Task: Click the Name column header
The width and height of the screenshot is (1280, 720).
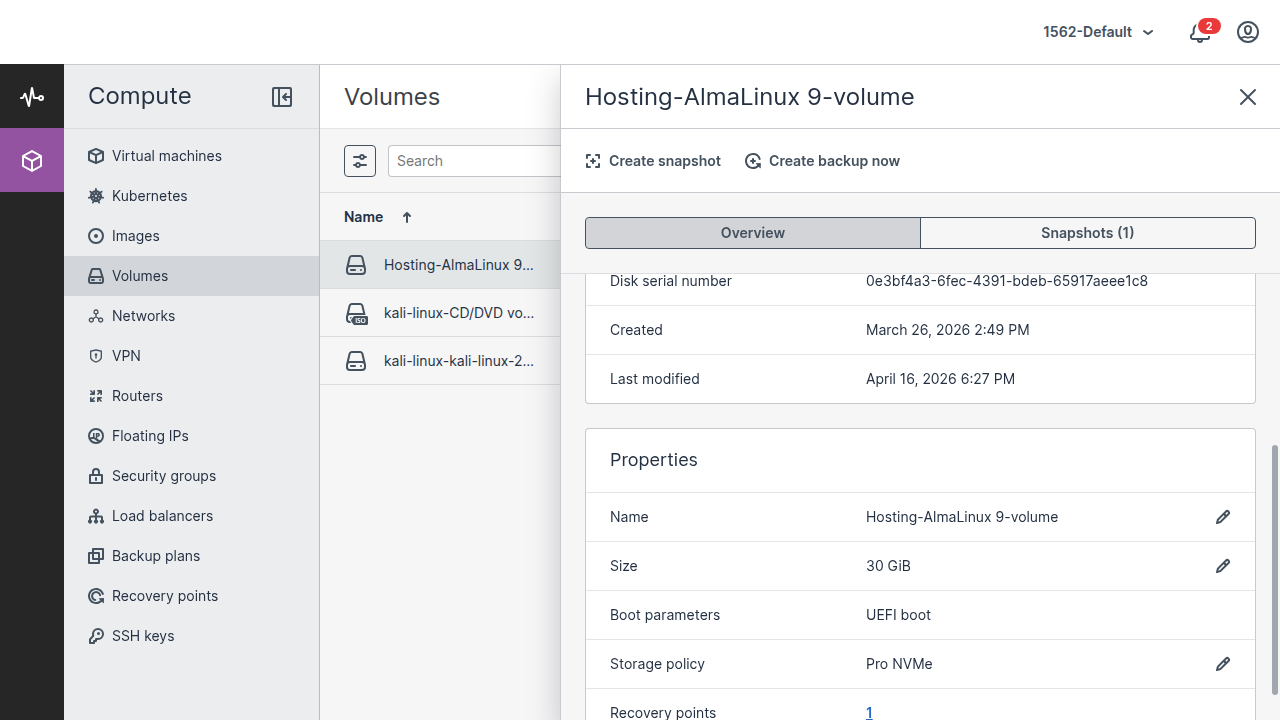Action: point(364,217)
